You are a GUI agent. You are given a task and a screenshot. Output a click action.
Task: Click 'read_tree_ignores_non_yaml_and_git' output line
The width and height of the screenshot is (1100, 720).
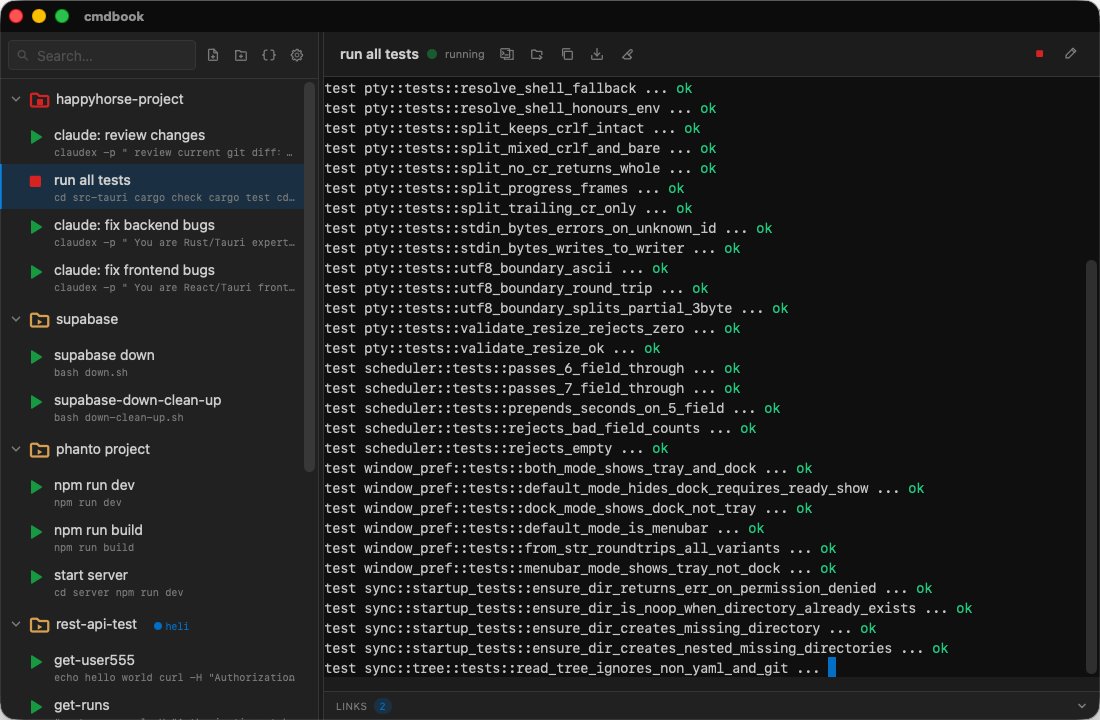(x=572, y=668)
